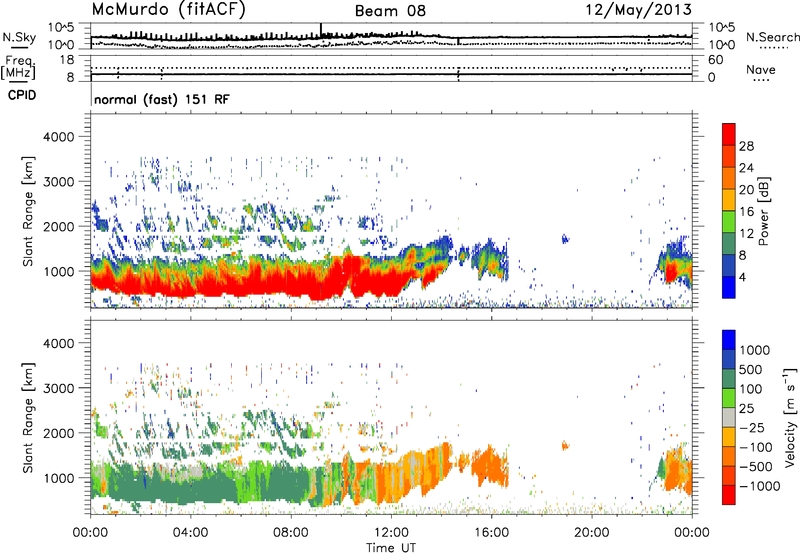This screenshot has height=554, width=800.
Task: Click the 'N.Search' legend label
Action: 773,37
